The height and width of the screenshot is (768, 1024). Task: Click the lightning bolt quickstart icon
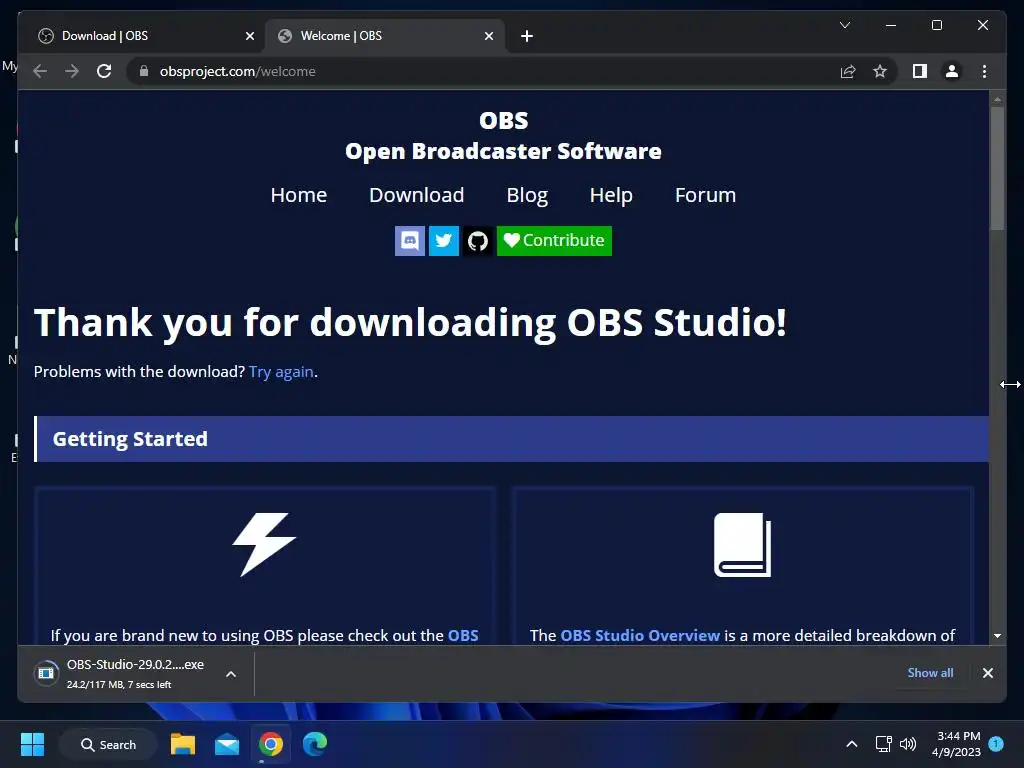(264, 545)
